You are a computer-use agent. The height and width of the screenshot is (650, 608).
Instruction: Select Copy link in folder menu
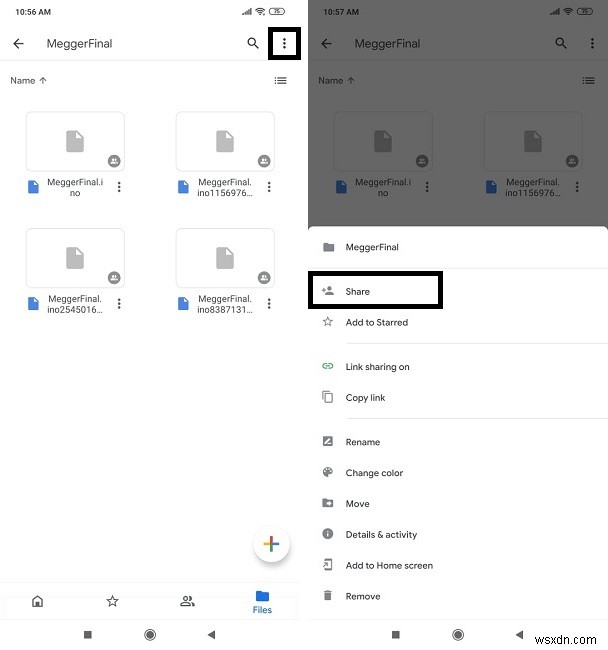[458, 398]
